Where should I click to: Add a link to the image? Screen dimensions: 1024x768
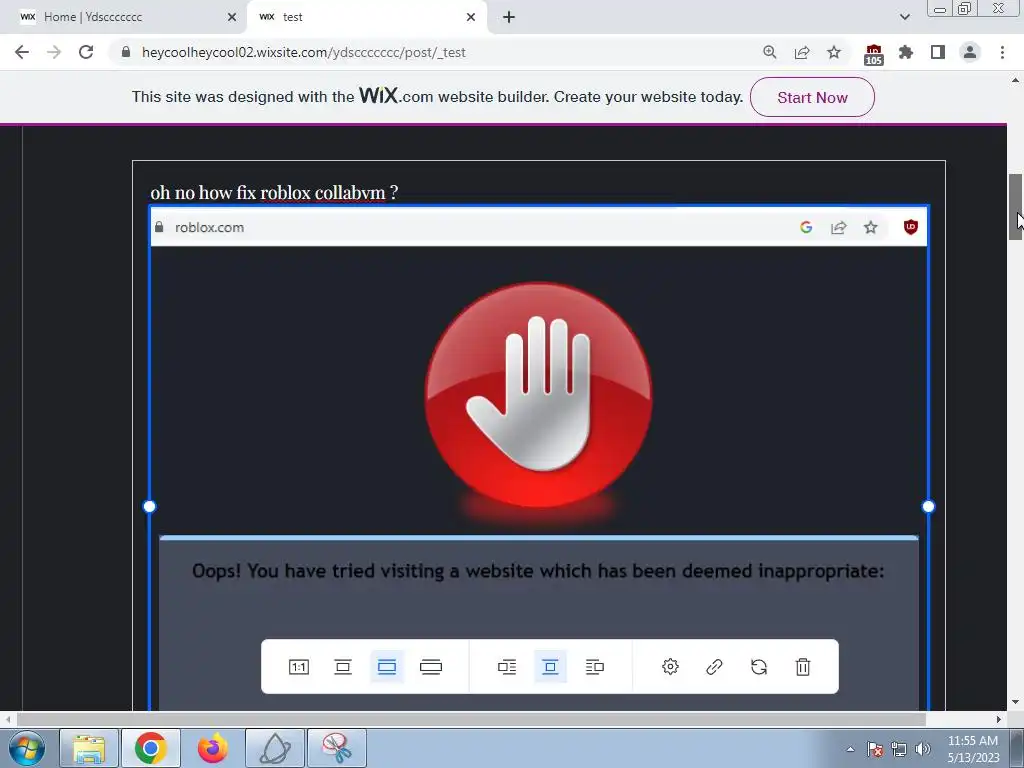coord(714,667)
